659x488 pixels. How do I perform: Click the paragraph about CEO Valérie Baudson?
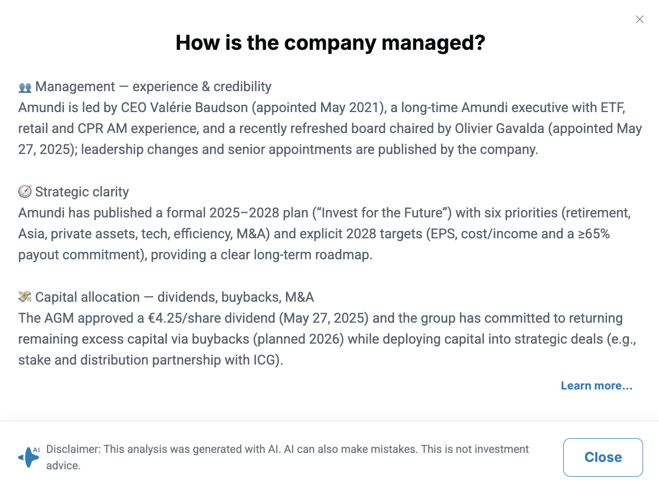pos(330,129)
